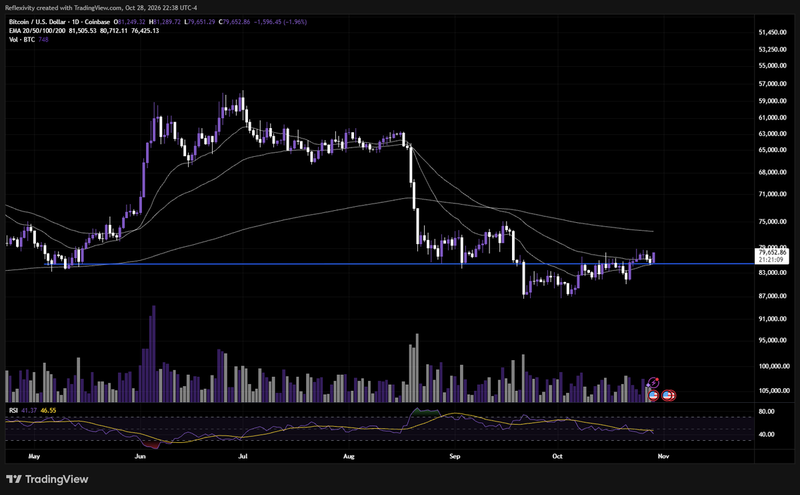Click the current price label 79,652.86
Viewport: 800px width, 495px height.
[772, 253]
